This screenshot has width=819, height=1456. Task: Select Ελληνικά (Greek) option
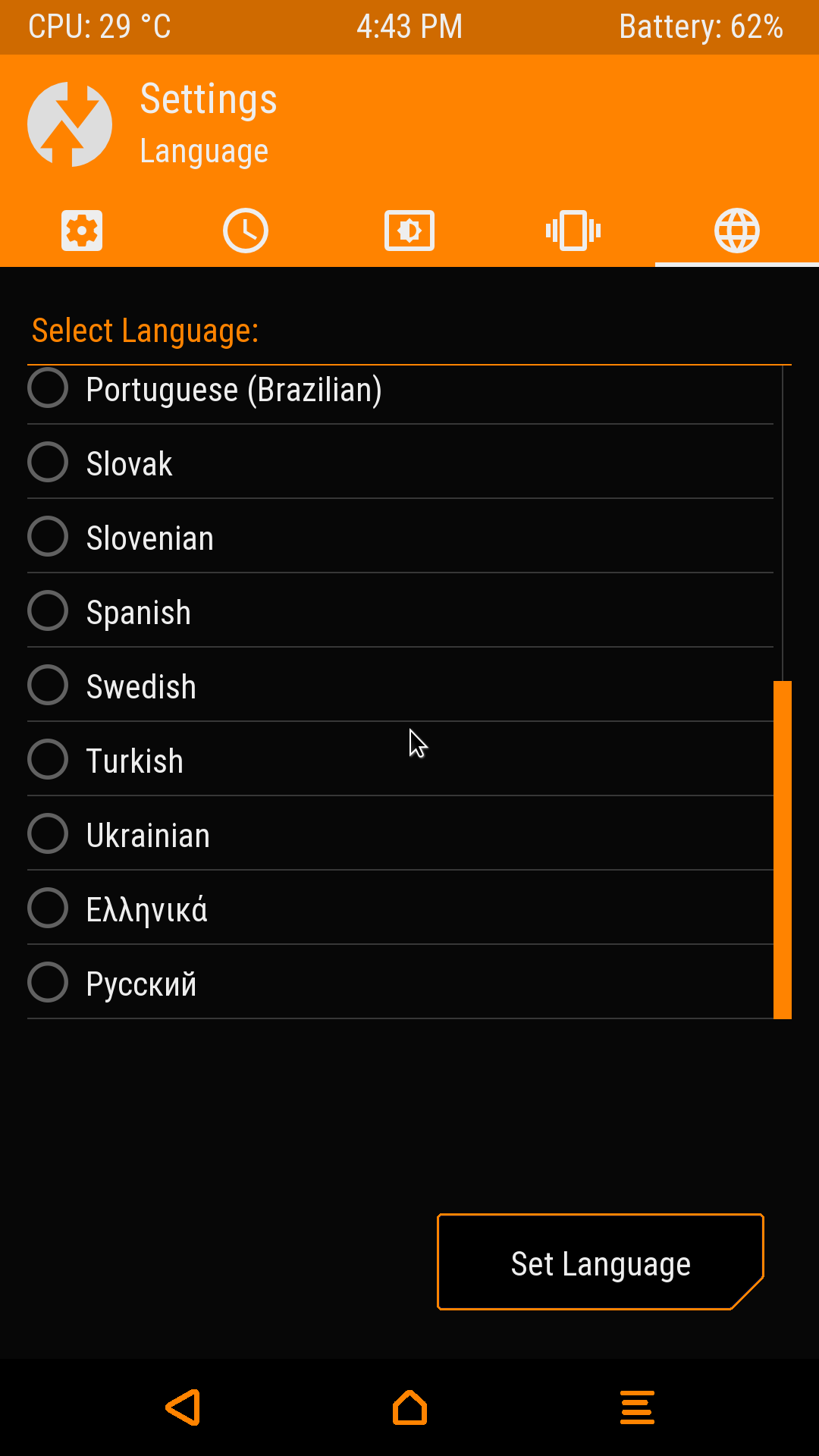[x=49, y=908]
